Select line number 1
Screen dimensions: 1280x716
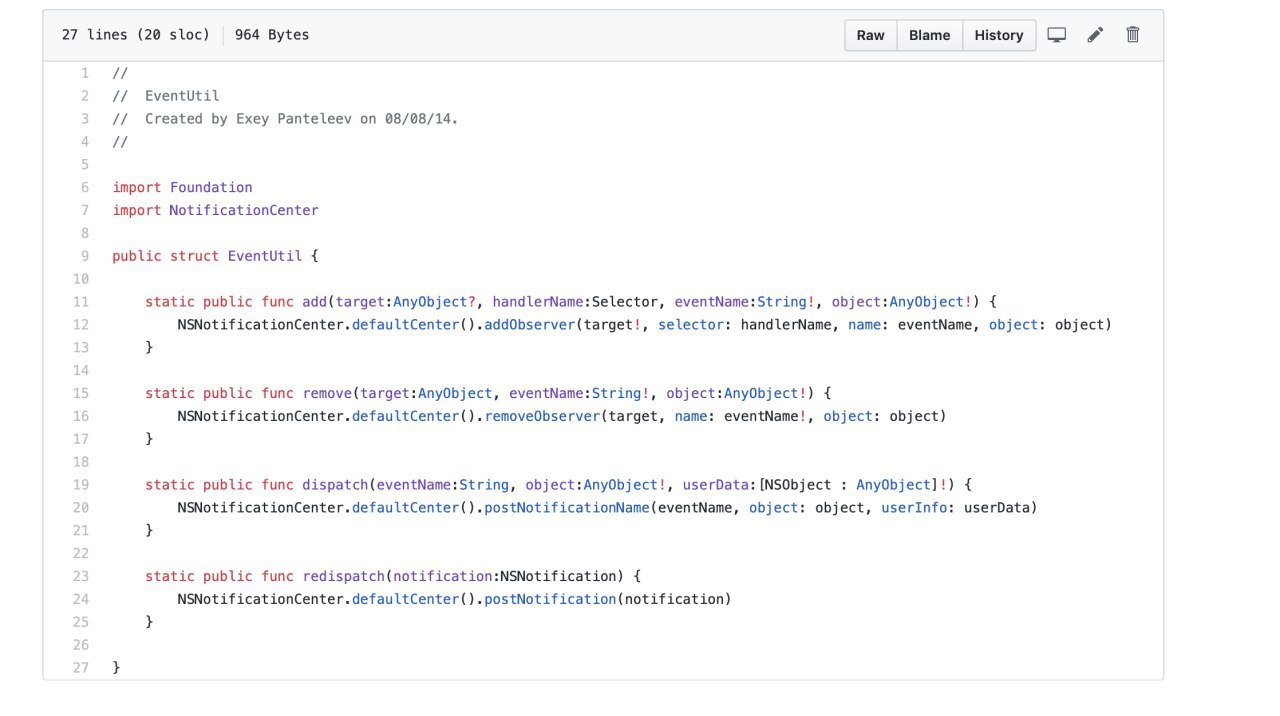[85, 73]
